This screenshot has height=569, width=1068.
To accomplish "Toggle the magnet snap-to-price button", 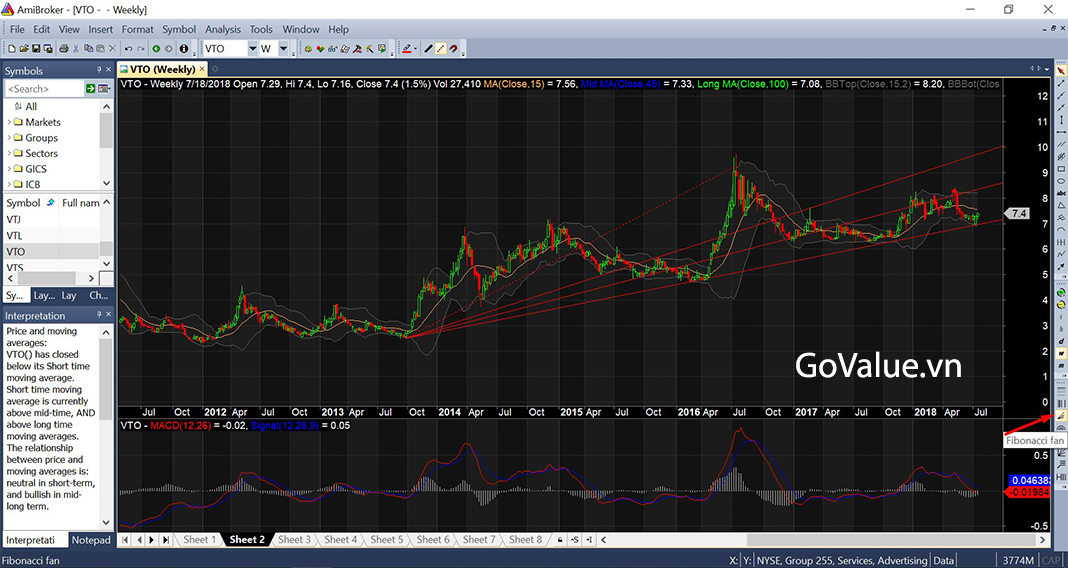I will pos(454,48).
